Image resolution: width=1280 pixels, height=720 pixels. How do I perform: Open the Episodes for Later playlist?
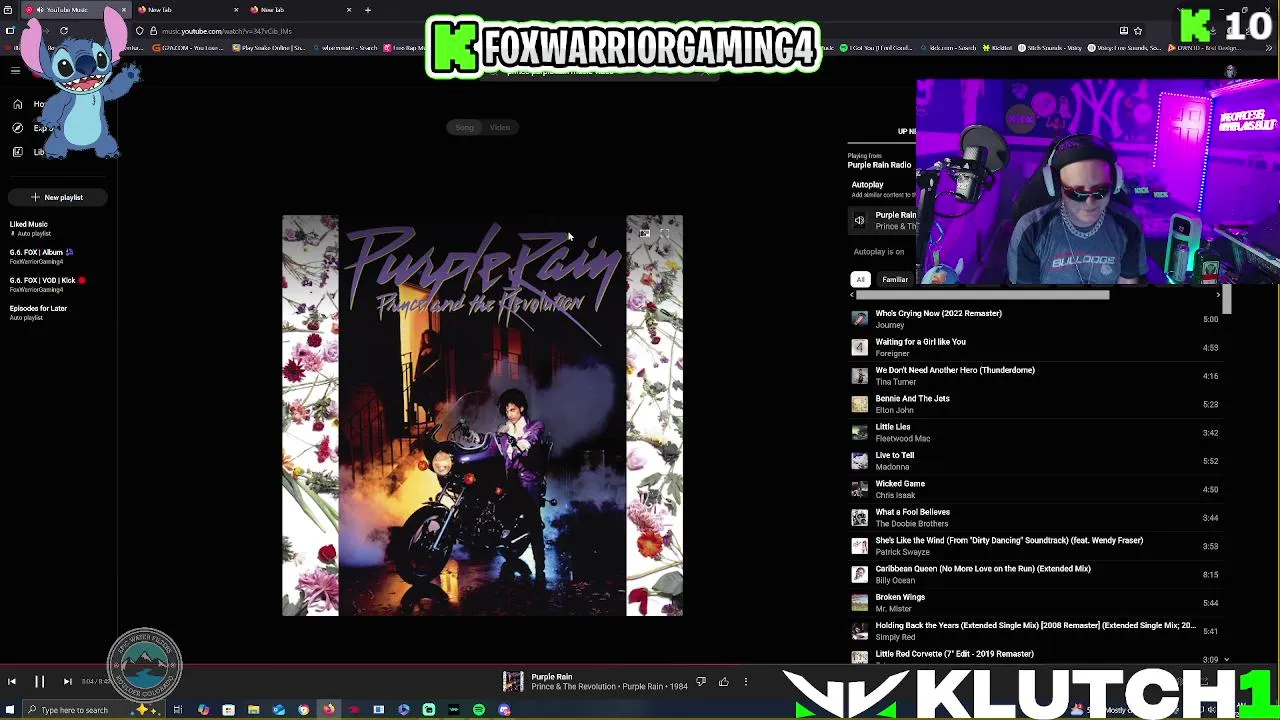(38, 312)
